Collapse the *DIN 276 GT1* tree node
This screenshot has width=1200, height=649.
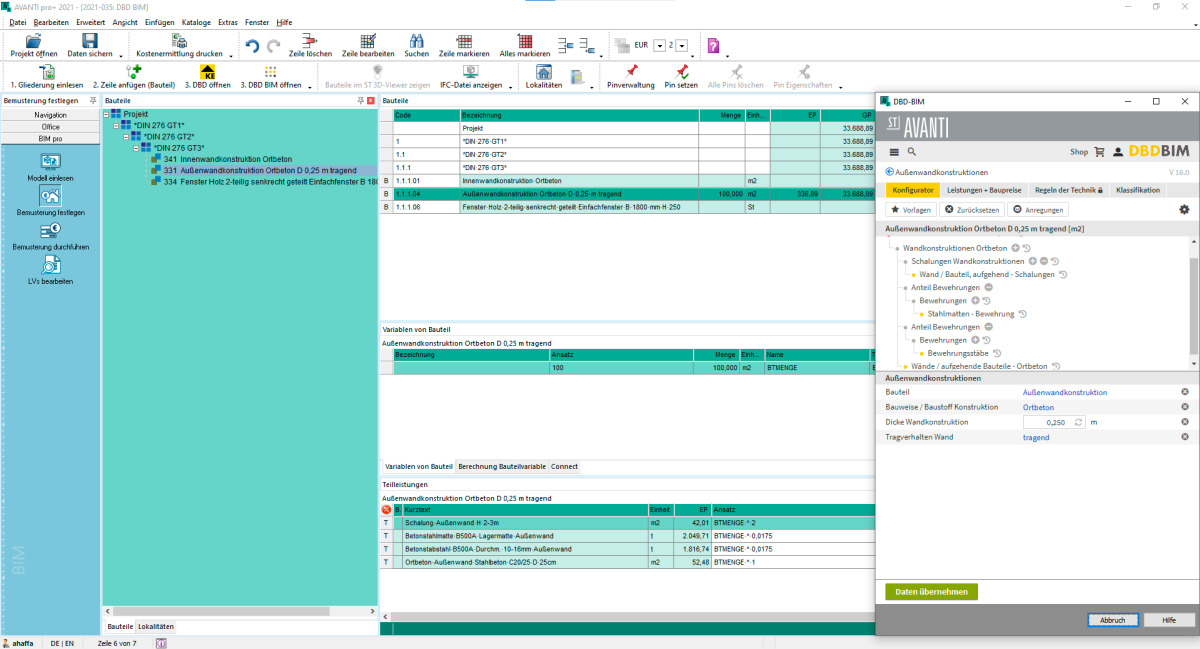[x=117, y=126]
